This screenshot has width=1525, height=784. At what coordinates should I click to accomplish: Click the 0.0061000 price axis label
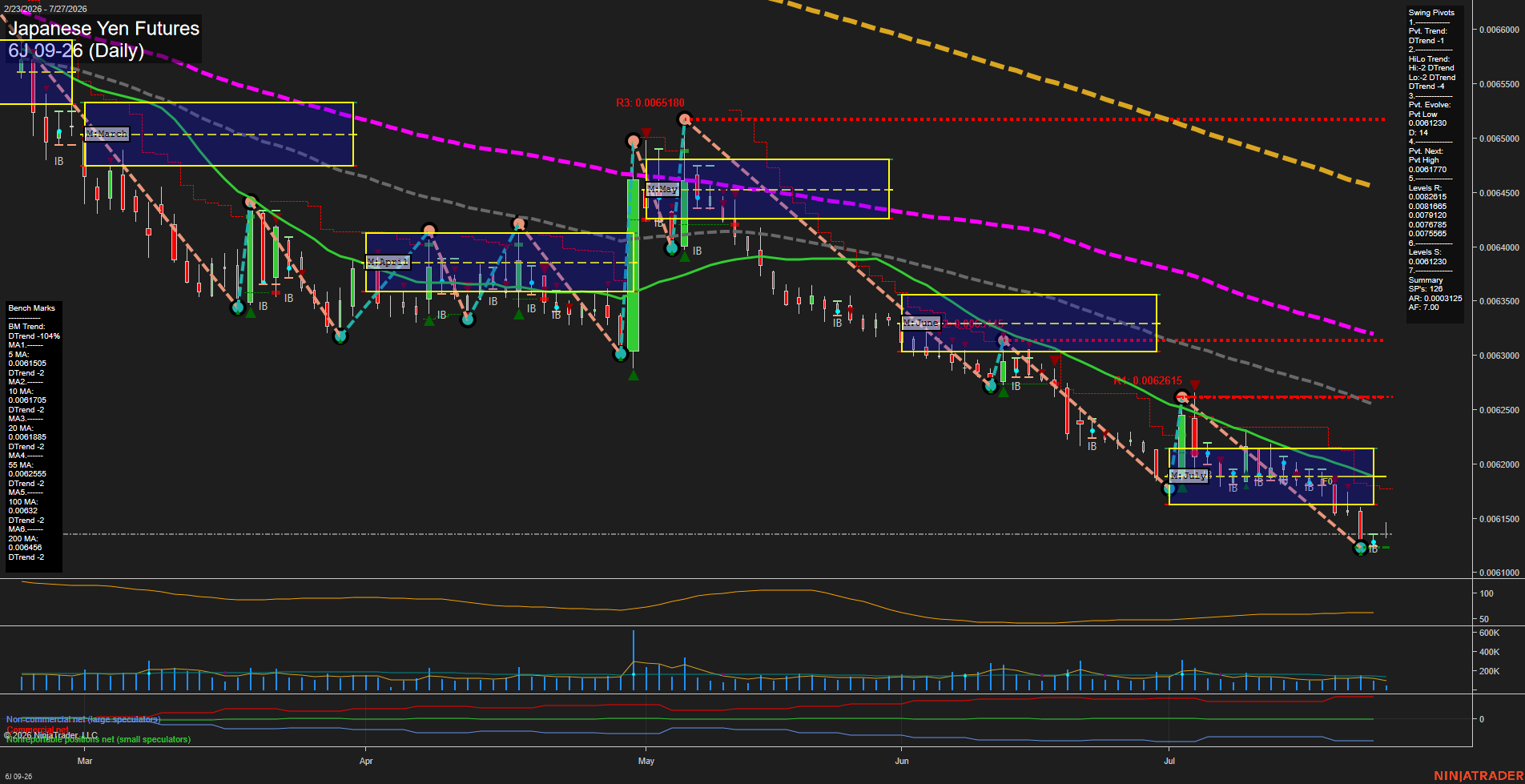click(x=1499, y=573)
